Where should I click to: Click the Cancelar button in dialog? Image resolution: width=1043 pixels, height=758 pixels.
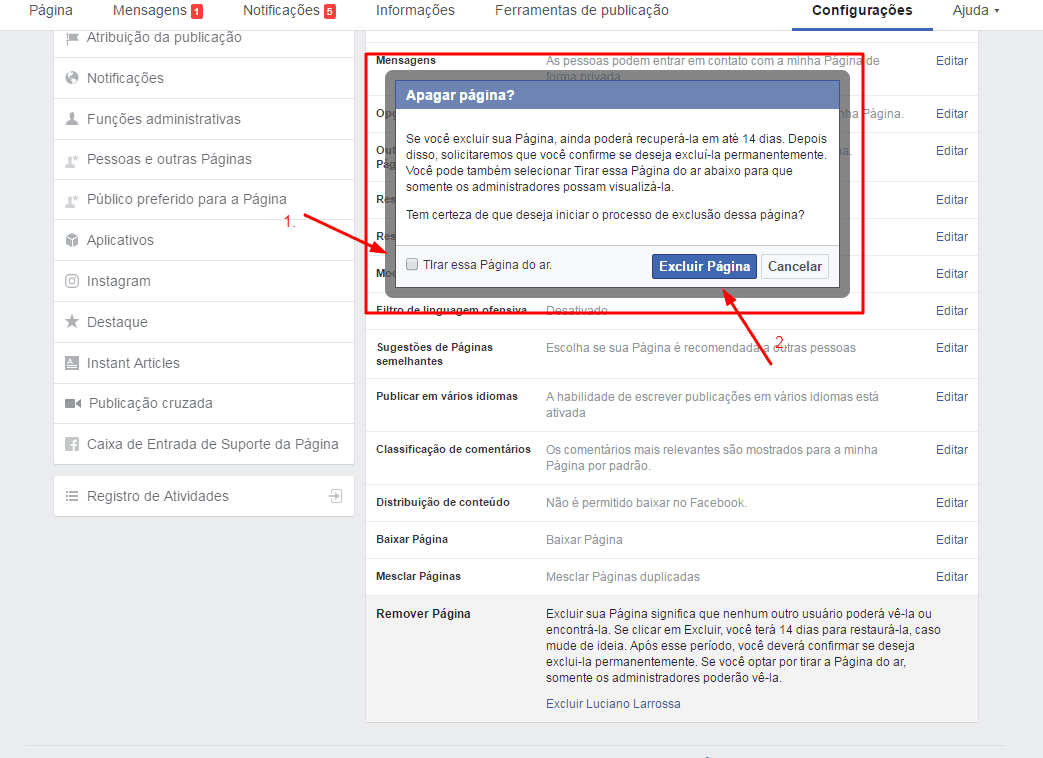pos(795,267)
